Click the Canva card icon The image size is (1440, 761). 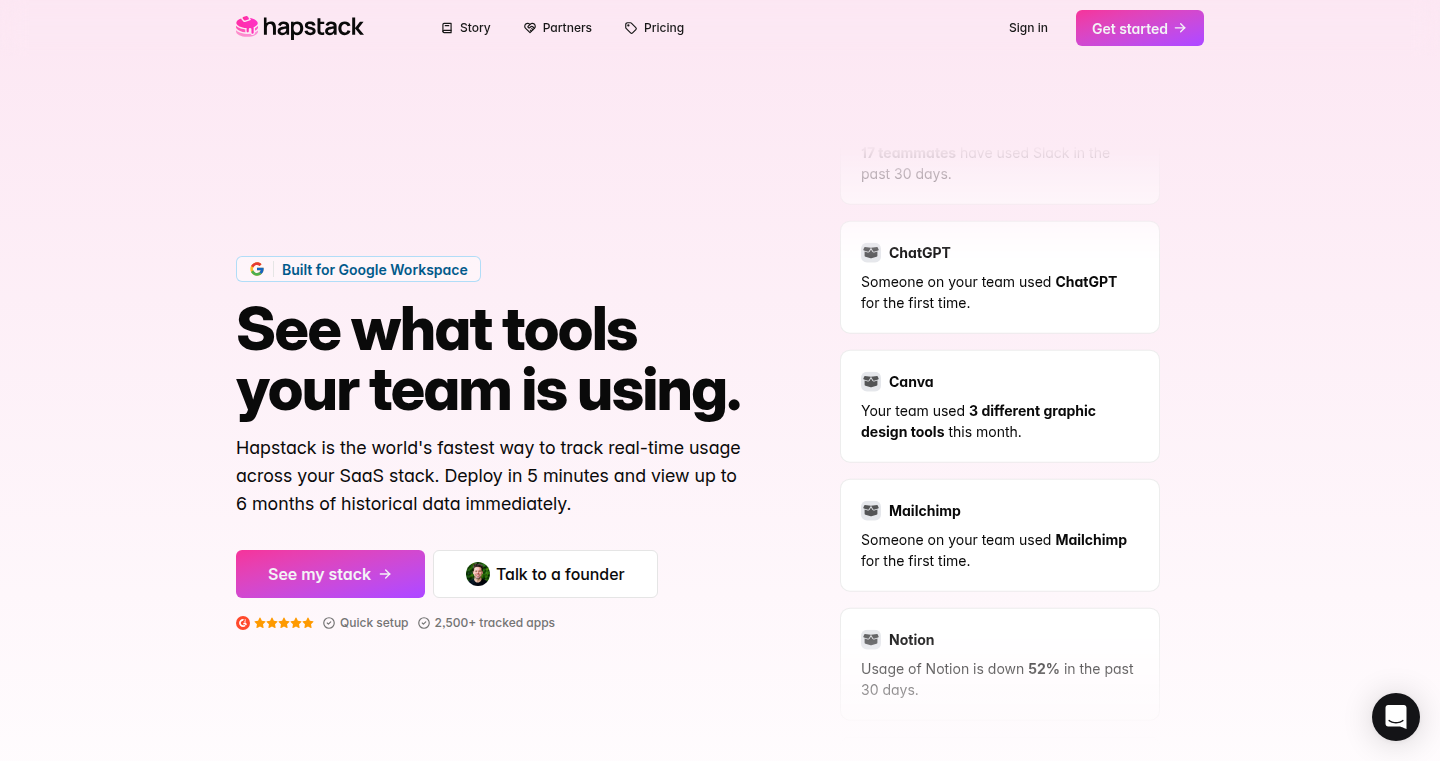tap(871, 382)
